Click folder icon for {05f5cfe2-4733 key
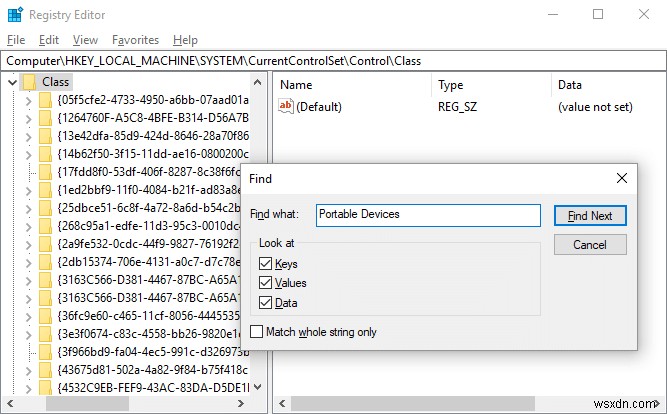The image size is (667, 414). click(x=46, y=100)
